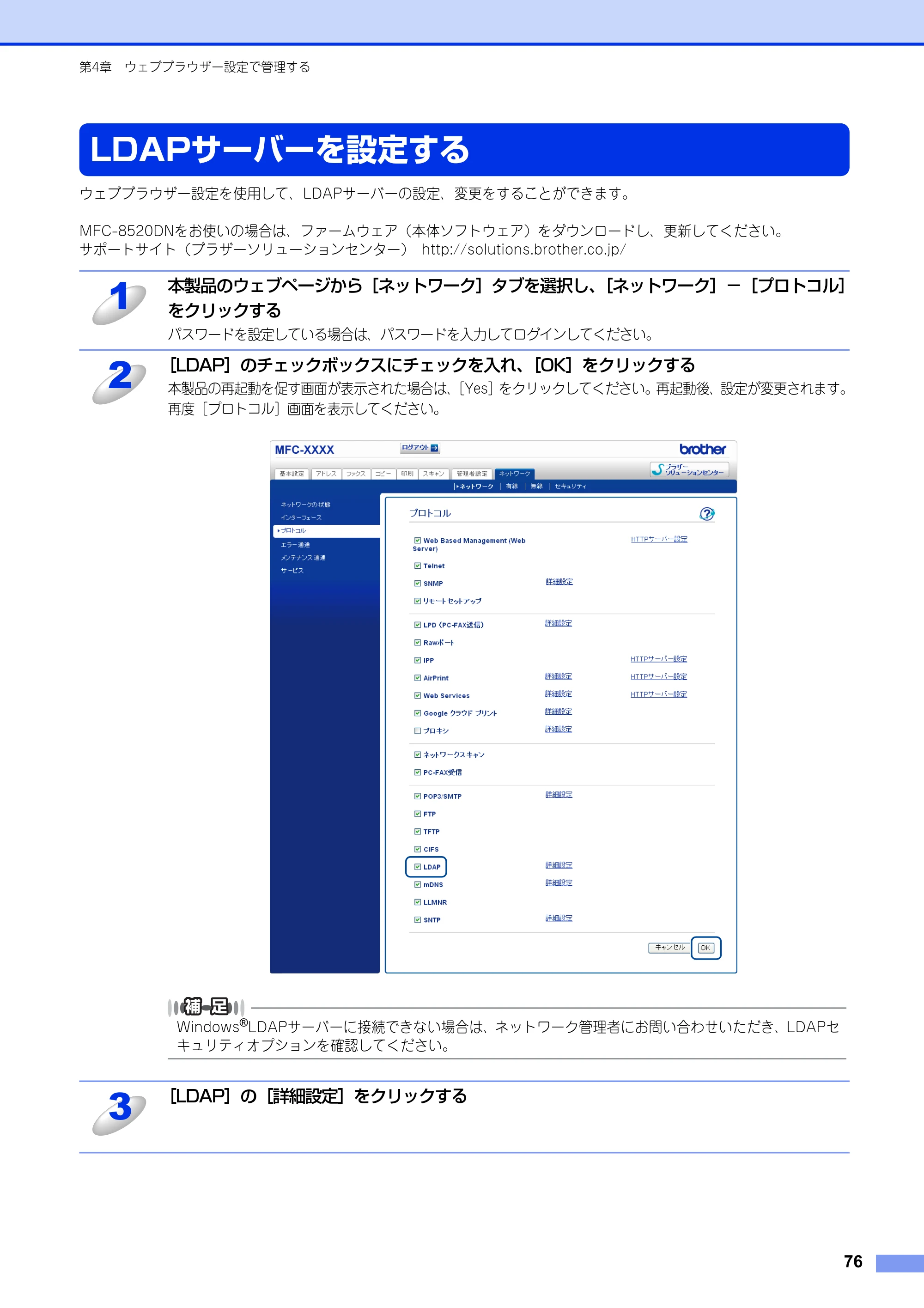The width and height of the screenshot is (924, 1308).
Task: Open インターフェース in the sidebar
Action: click(301, 518)
